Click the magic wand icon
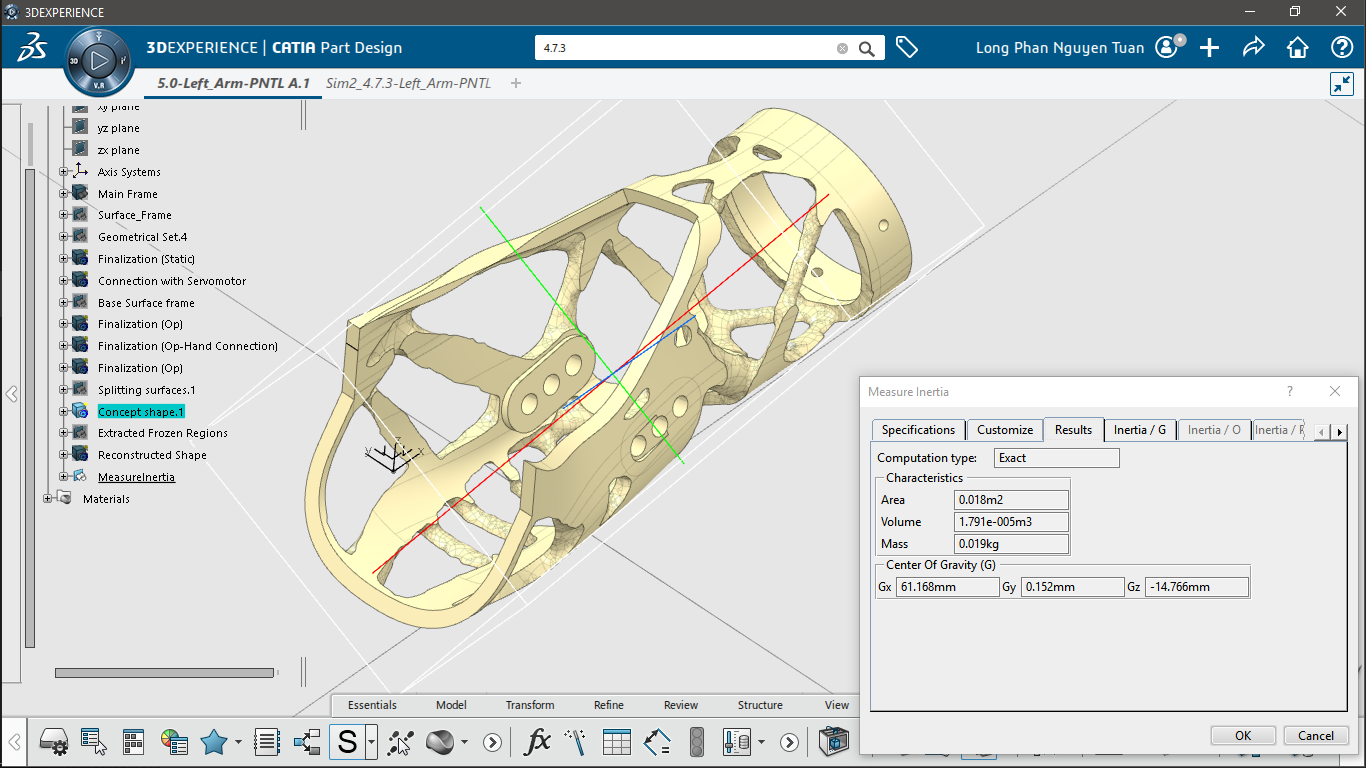The height and width of the screenshot is (768, 1366). pyautogui.click(x=576, y=742)
